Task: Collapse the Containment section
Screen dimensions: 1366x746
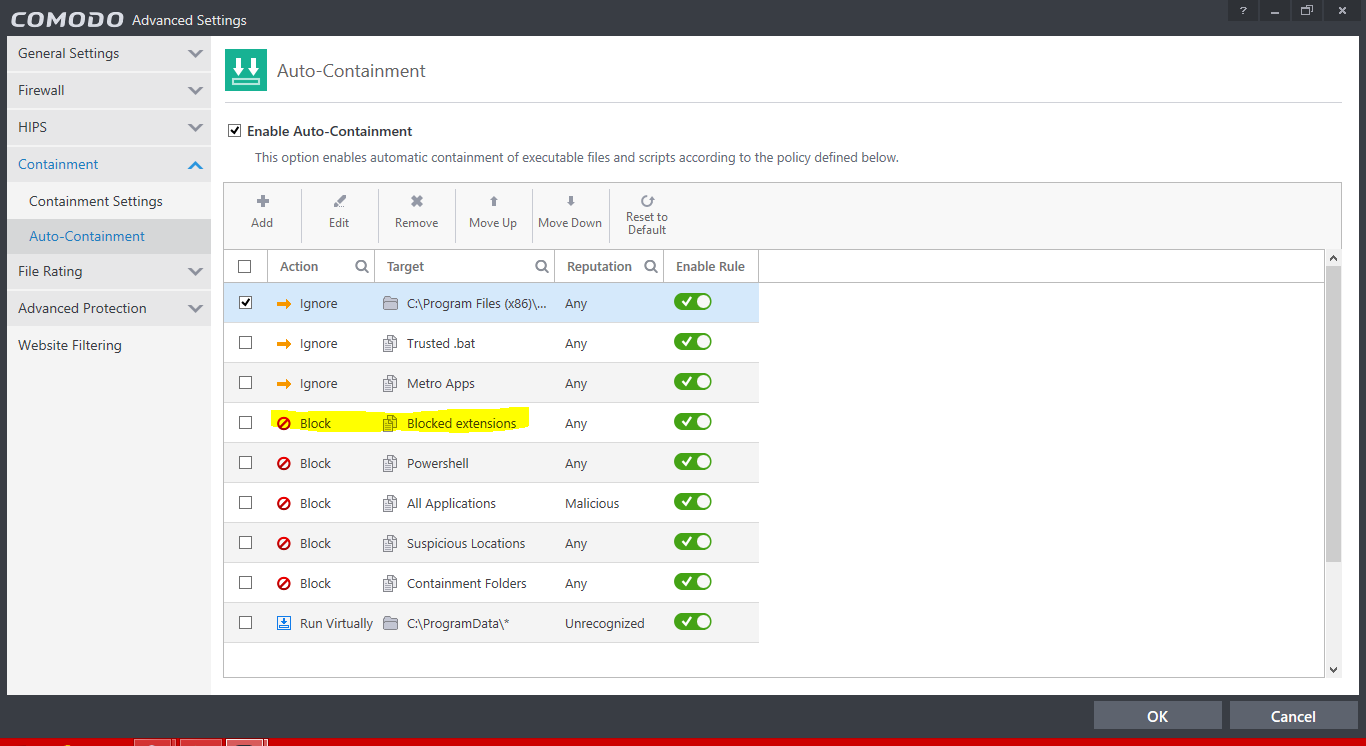Action: (x=195, y=165)
